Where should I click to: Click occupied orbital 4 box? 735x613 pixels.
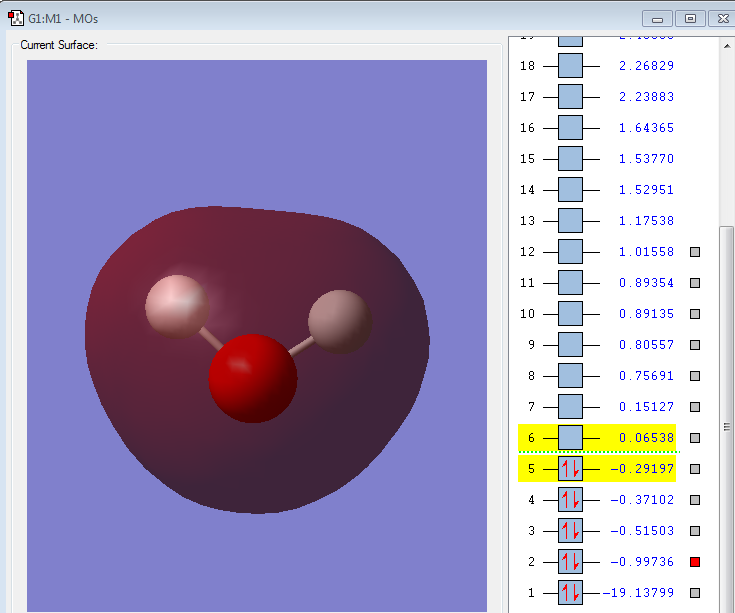pyautogui.click(x=570, y=499)
